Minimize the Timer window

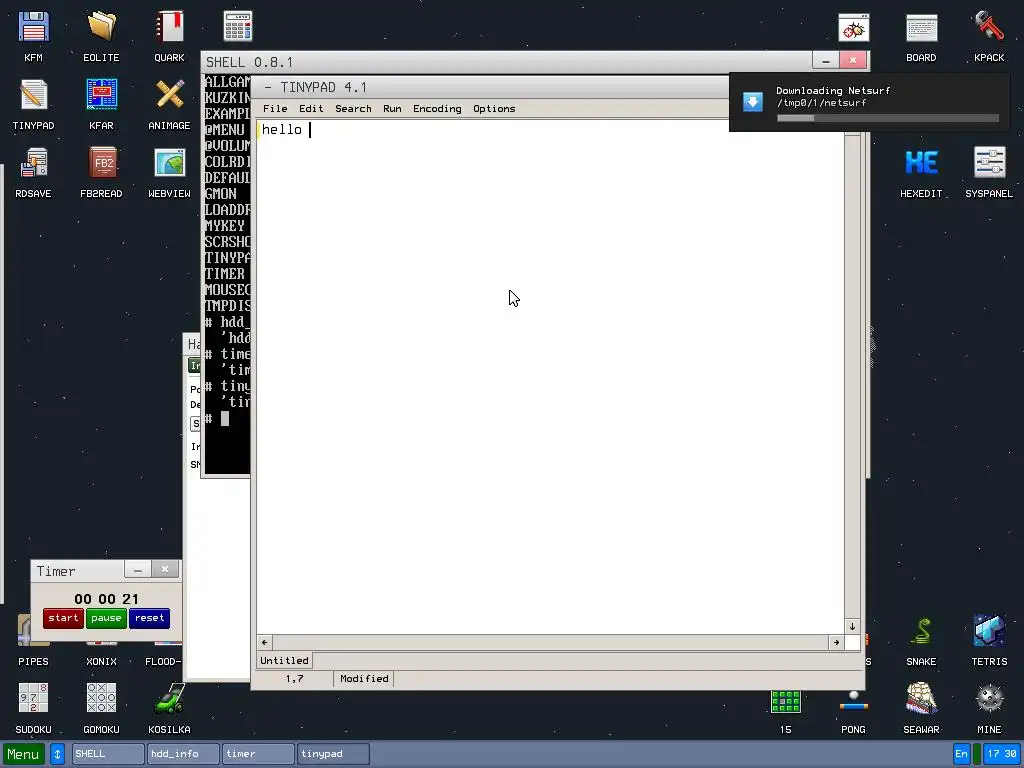(138, 570)
